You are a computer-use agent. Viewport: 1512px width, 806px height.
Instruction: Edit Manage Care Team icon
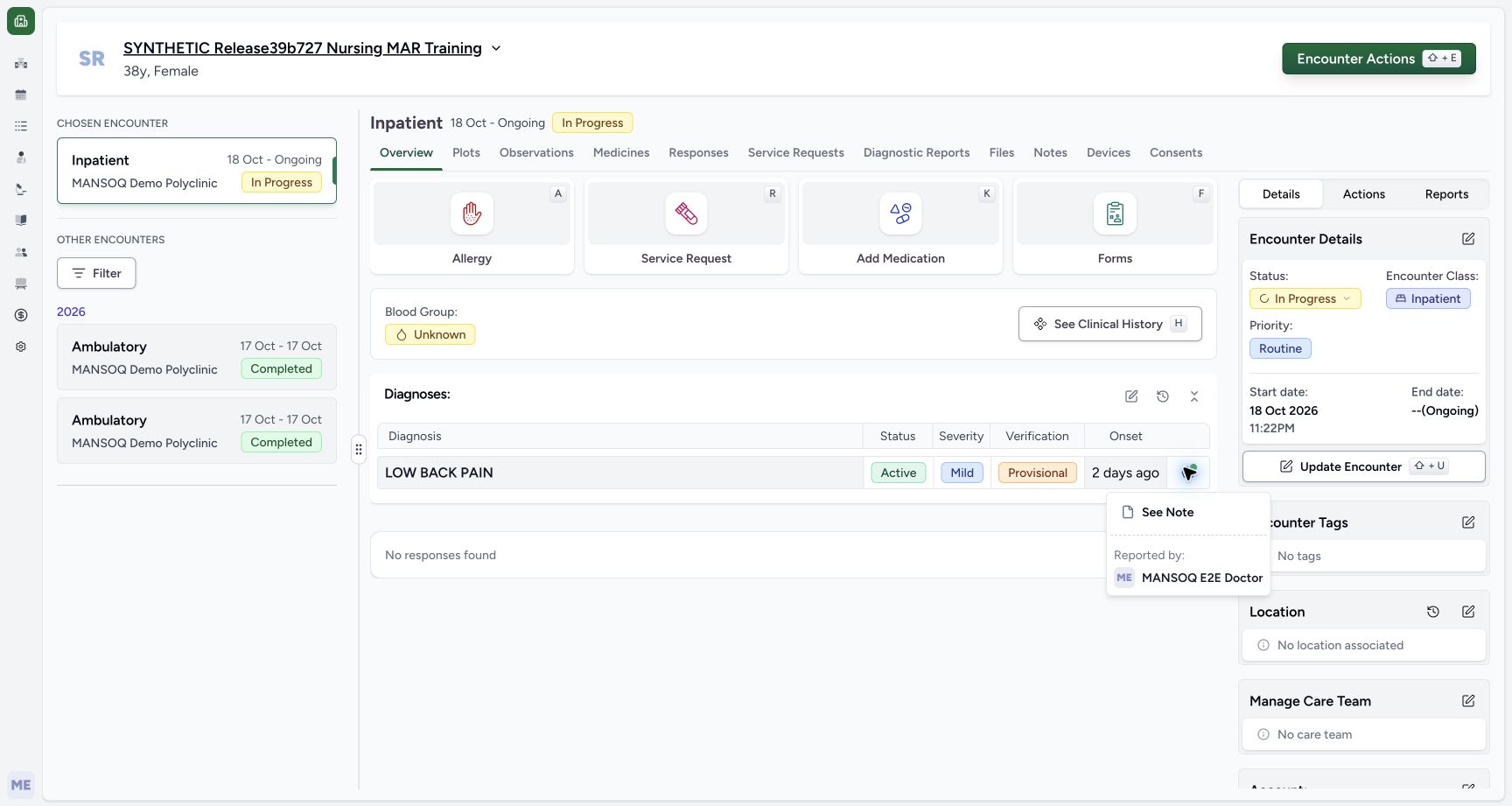(x=1468, y=701)
